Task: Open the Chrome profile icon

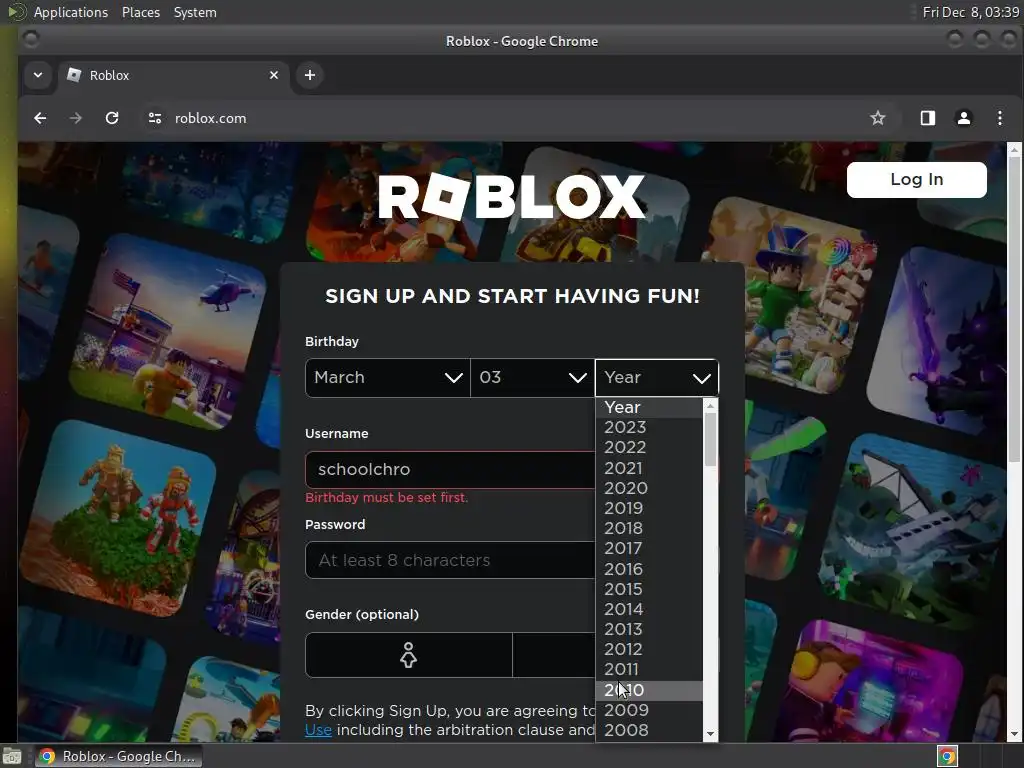Action: (964, 118)
